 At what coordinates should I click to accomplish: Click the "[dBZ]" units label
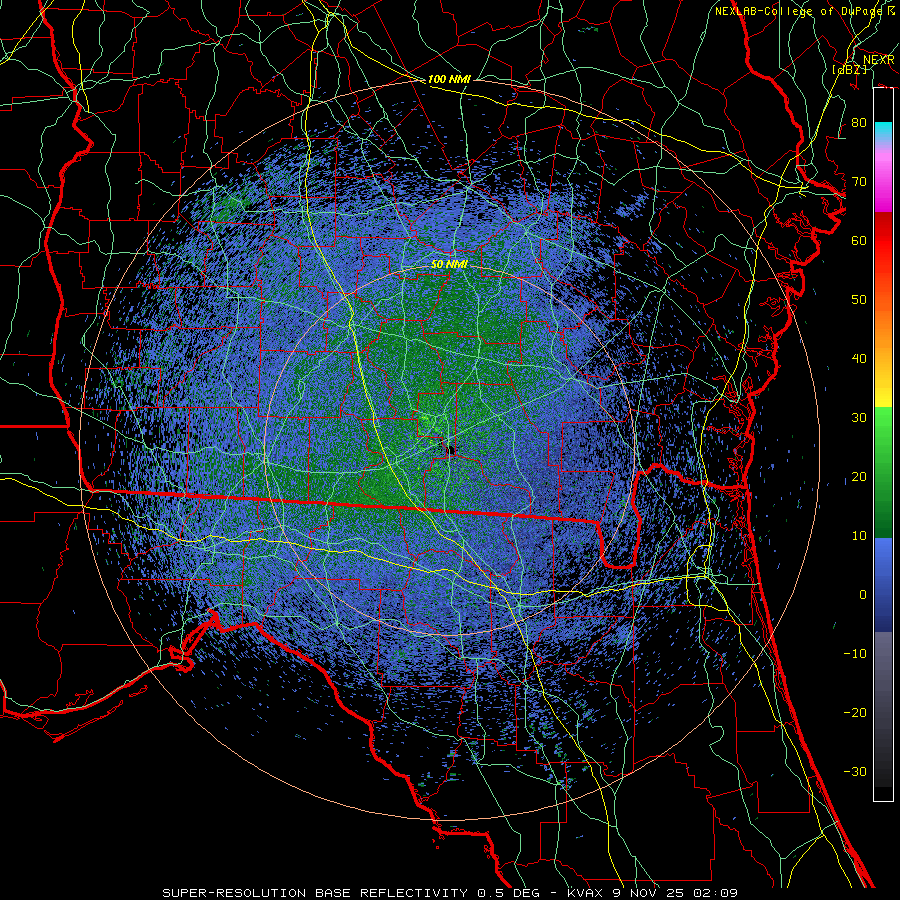tap(849, 69)
